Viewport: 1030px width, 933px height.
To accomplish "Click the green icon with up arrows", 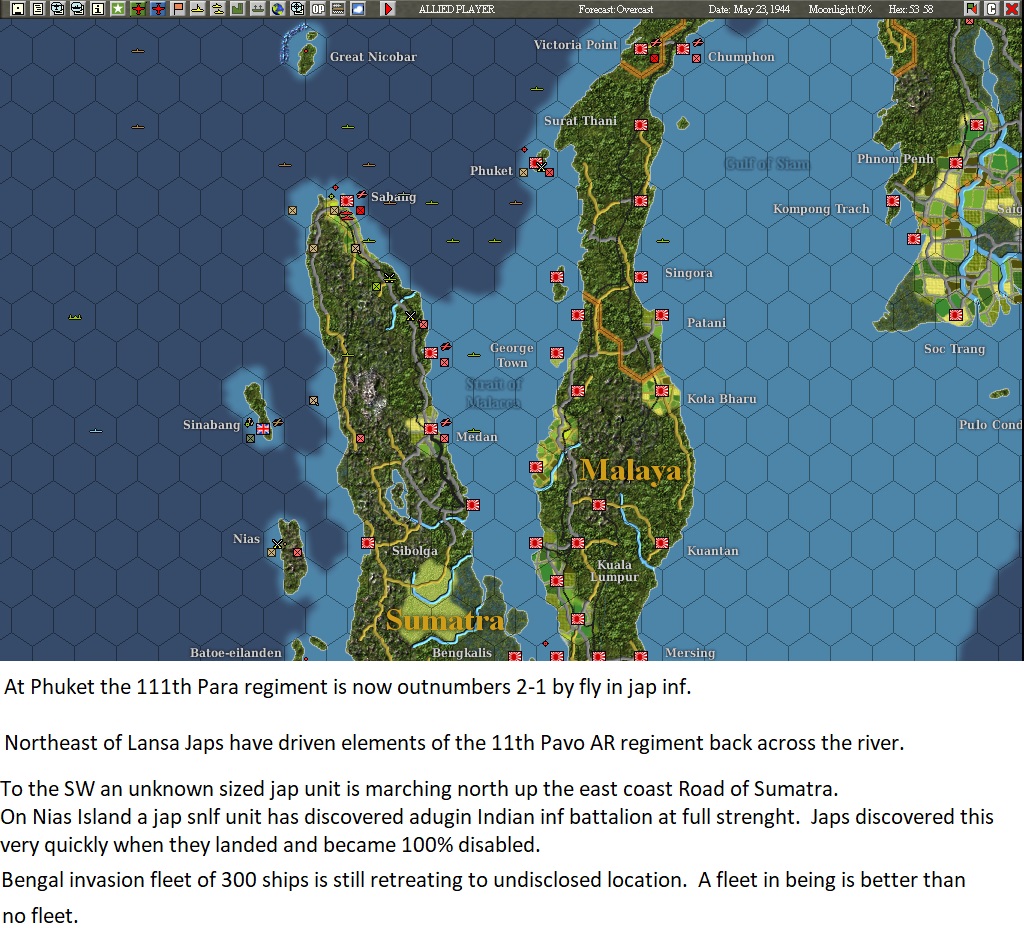I will 258,9.
